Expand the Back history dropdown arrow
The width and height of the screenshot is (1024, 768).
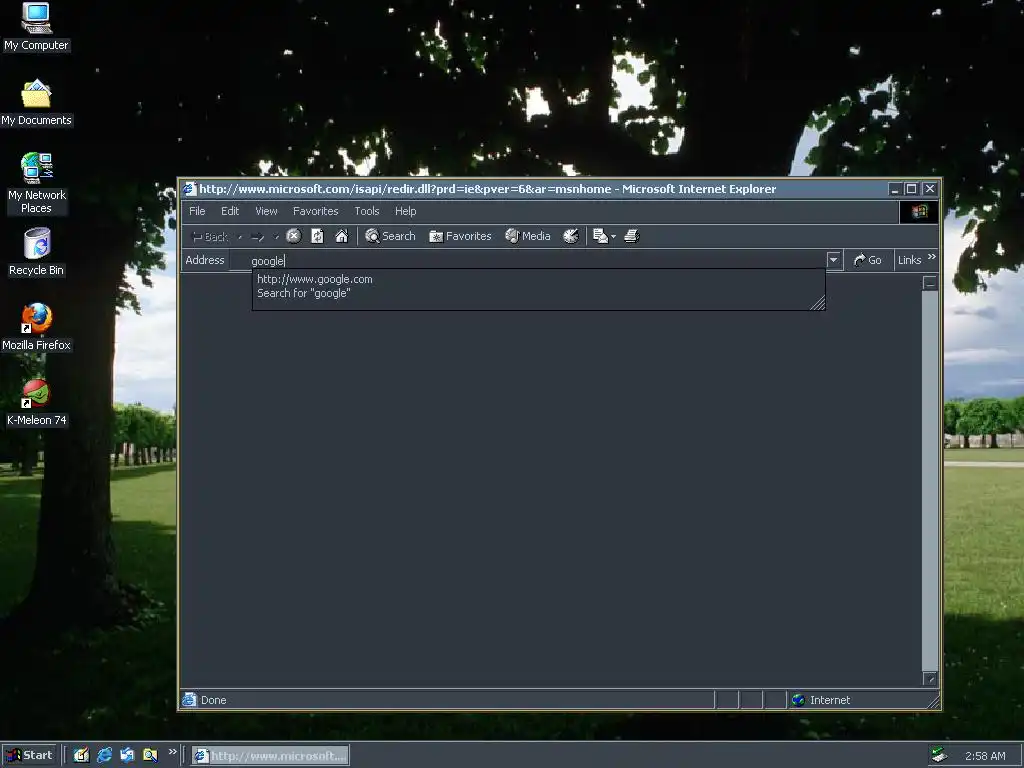pos(240,237)
